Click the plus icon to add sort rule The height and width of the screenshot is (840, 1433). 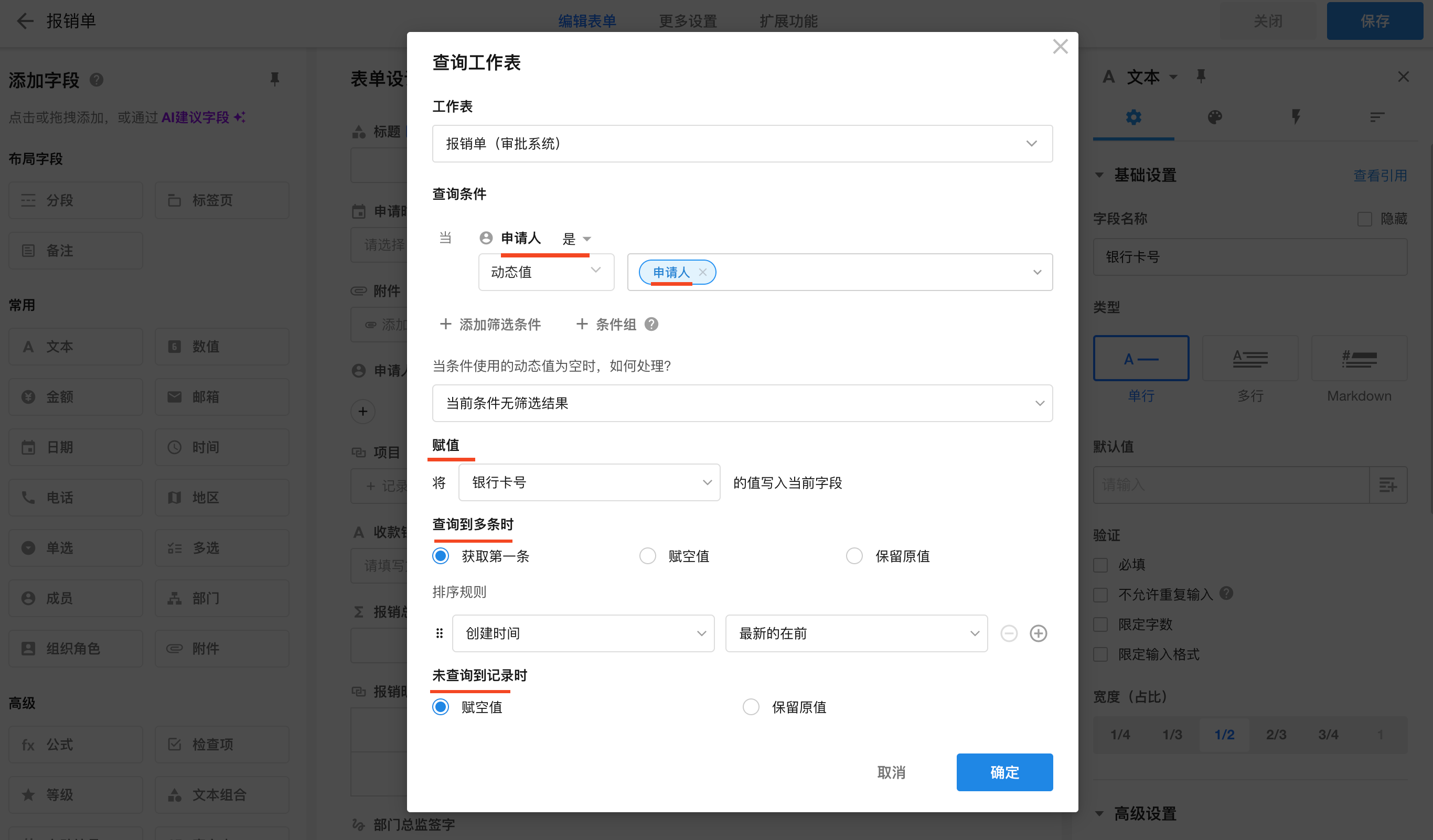coord(1038,633)
